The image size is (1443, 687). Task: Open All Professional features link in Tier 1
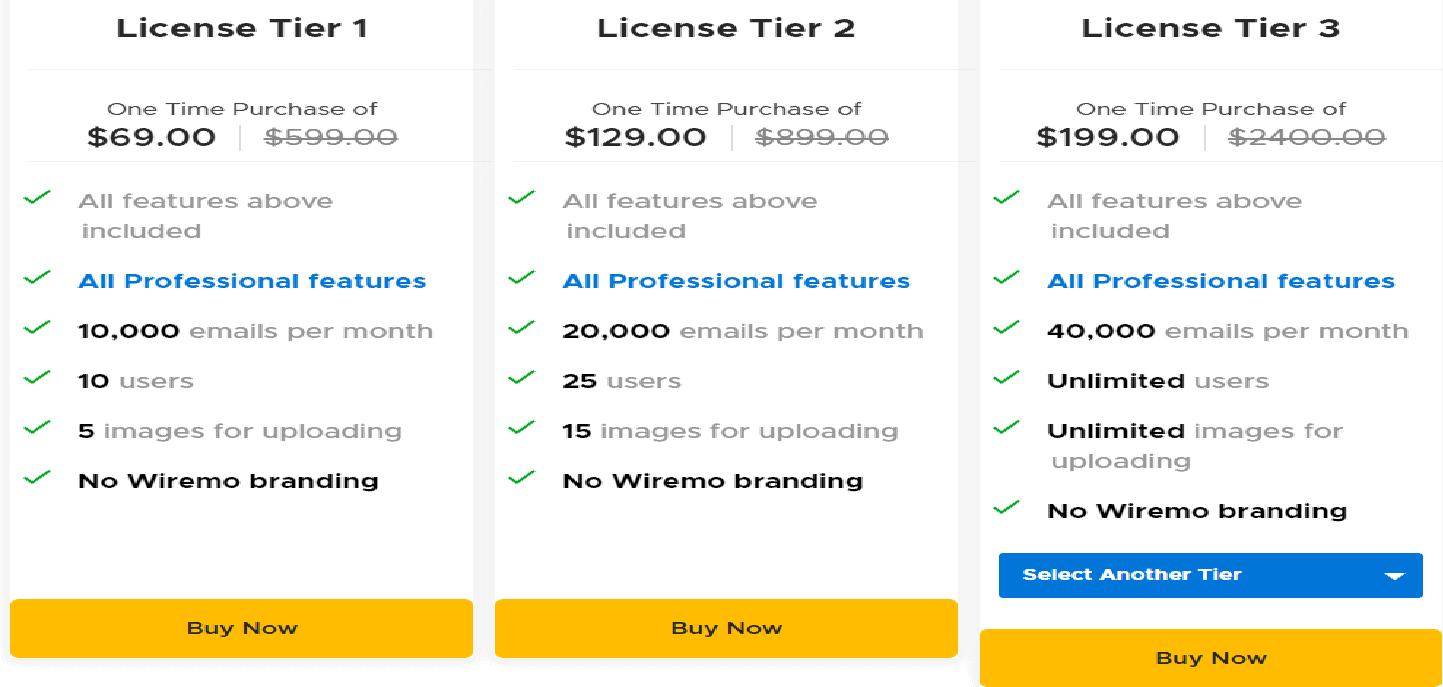pyautogui.click(x=251, y=280)
